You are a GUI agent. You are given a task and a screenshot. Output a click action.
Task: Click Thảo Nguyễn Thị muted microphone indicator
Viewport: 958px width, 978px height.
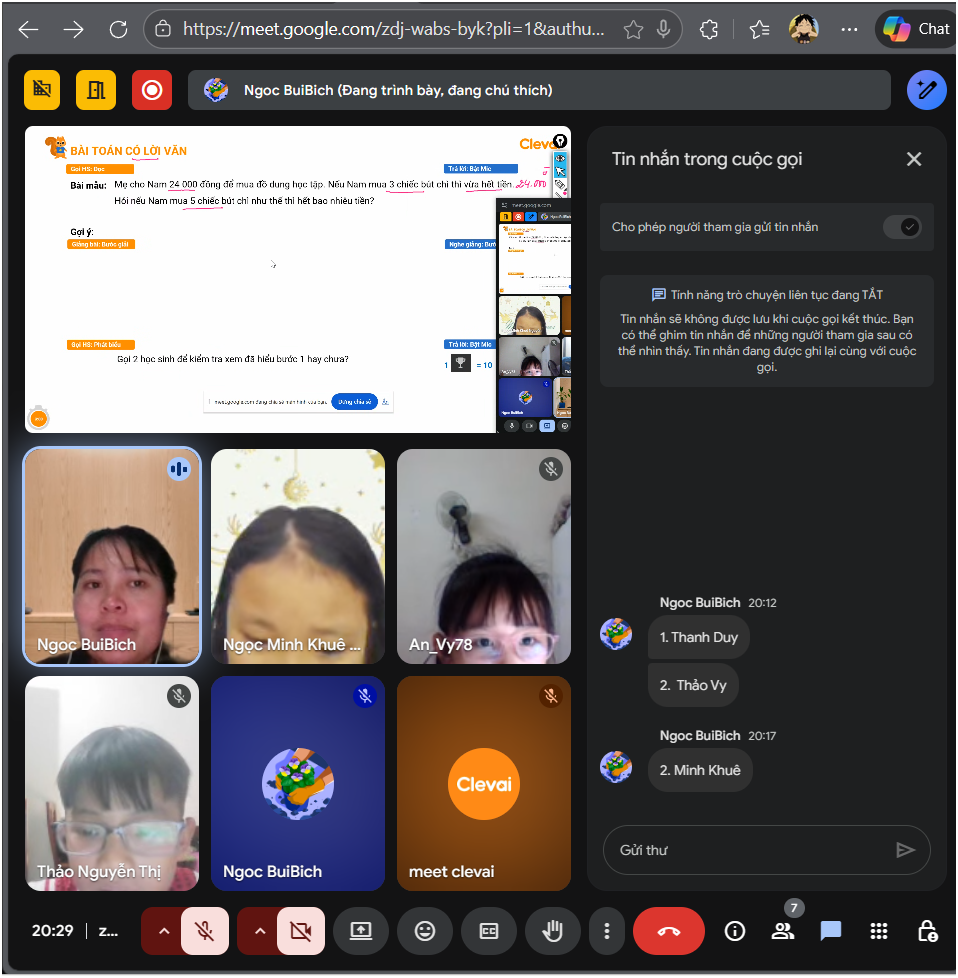(x=179, y=695)
